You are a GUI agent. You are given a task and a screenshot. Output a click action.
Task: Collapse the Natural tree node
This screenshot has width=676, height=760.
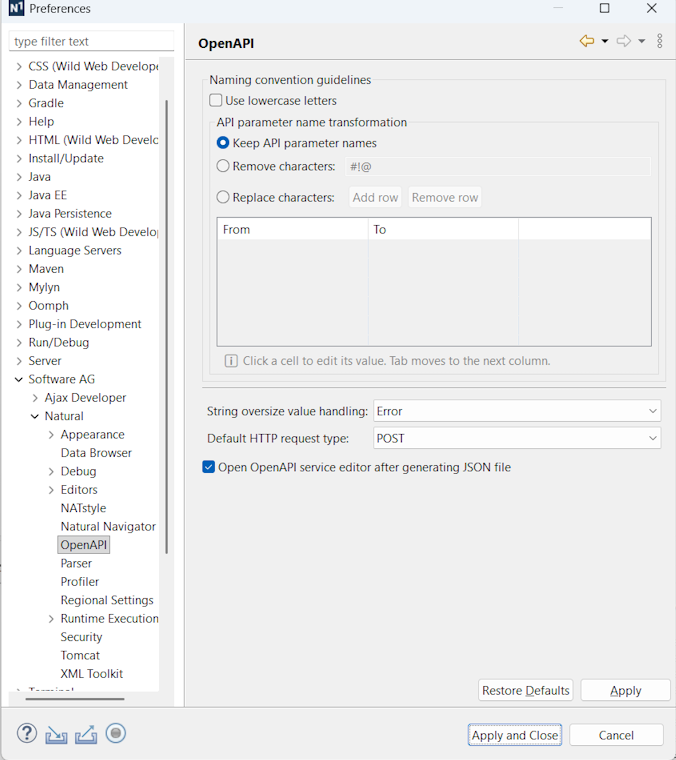pos(35,416)
